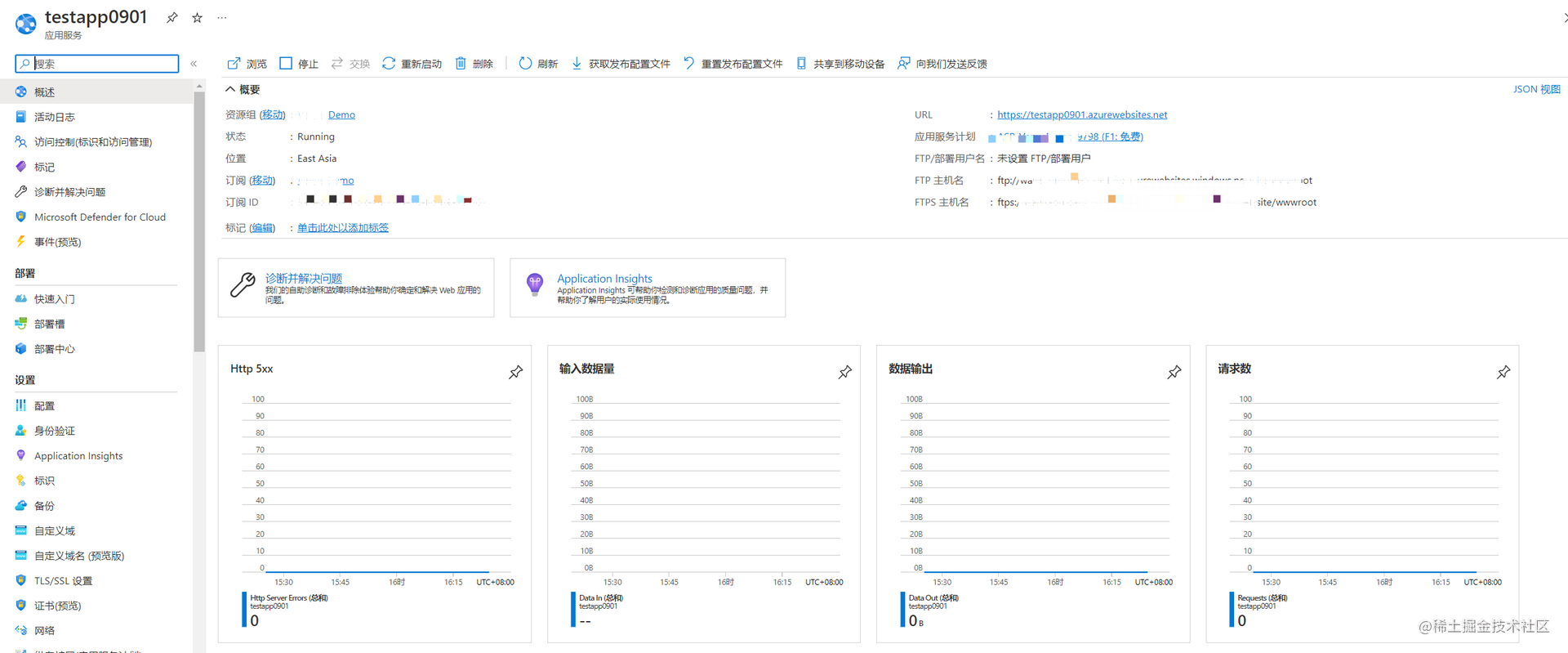
Task: Click the favorite star icon by title
Action: [x=197, y=17]
